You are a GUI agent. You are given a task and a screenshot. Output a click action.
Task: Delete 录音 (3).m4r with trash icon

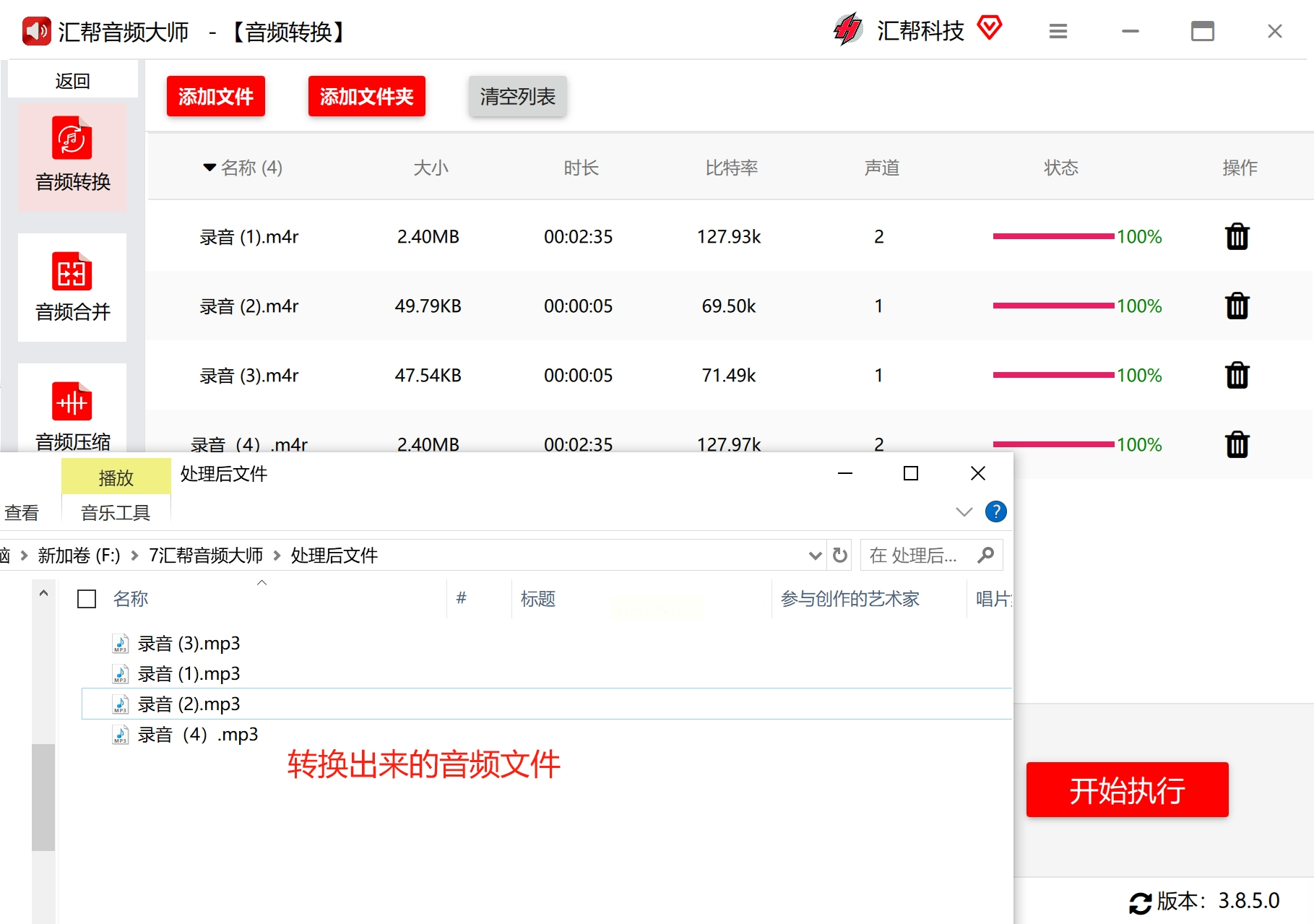(x=1237, y=376)
